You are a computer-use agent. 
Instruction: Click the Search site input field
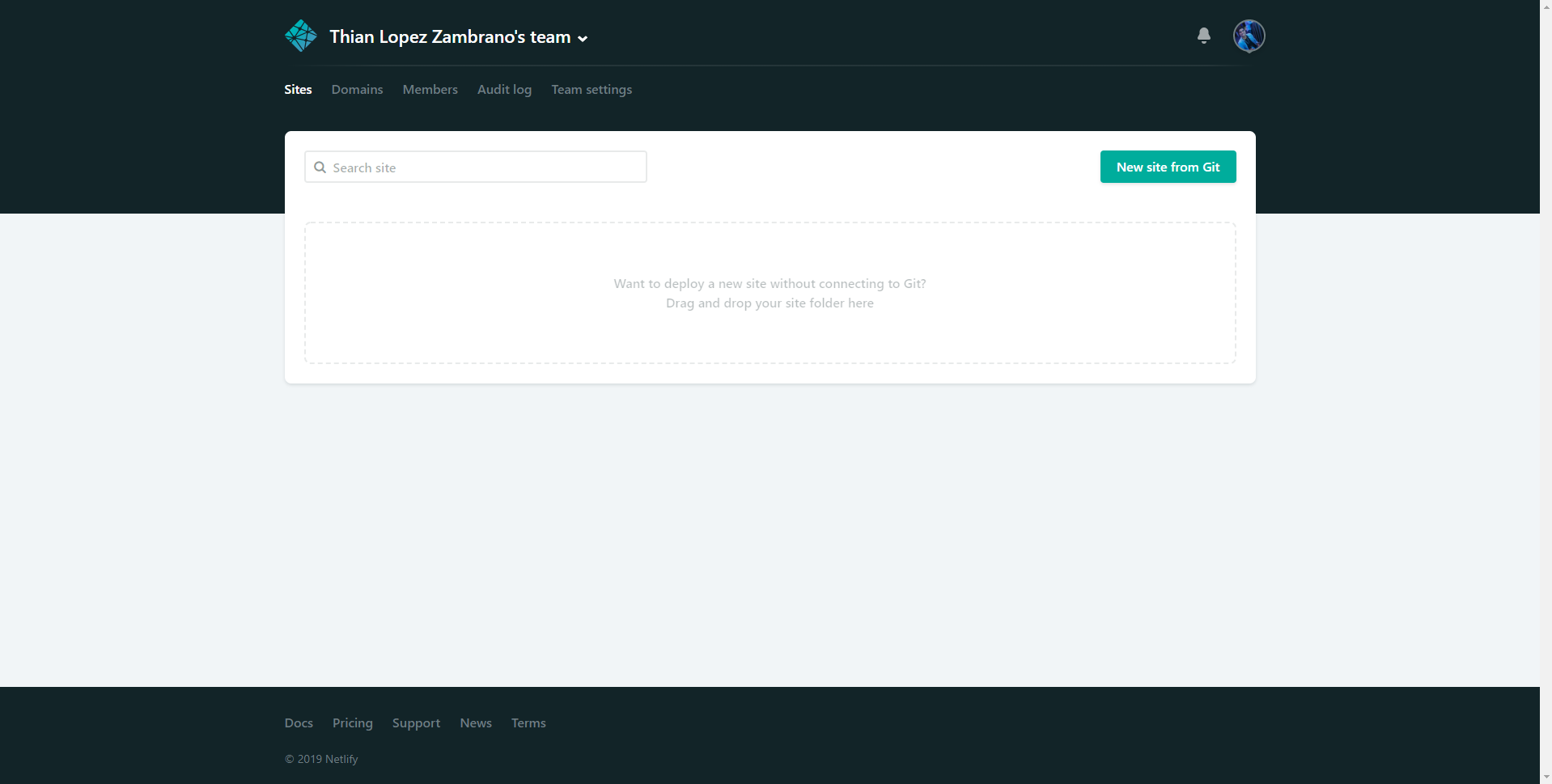[475, 167]
